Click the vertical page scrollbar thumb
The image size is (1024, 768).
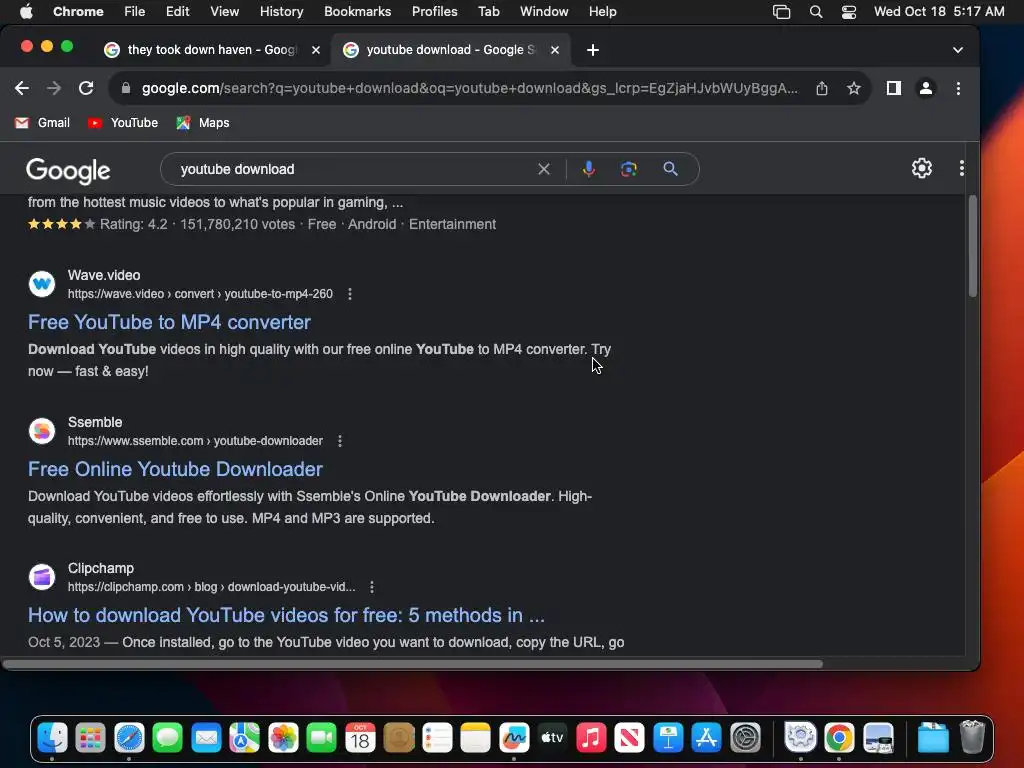972,246
